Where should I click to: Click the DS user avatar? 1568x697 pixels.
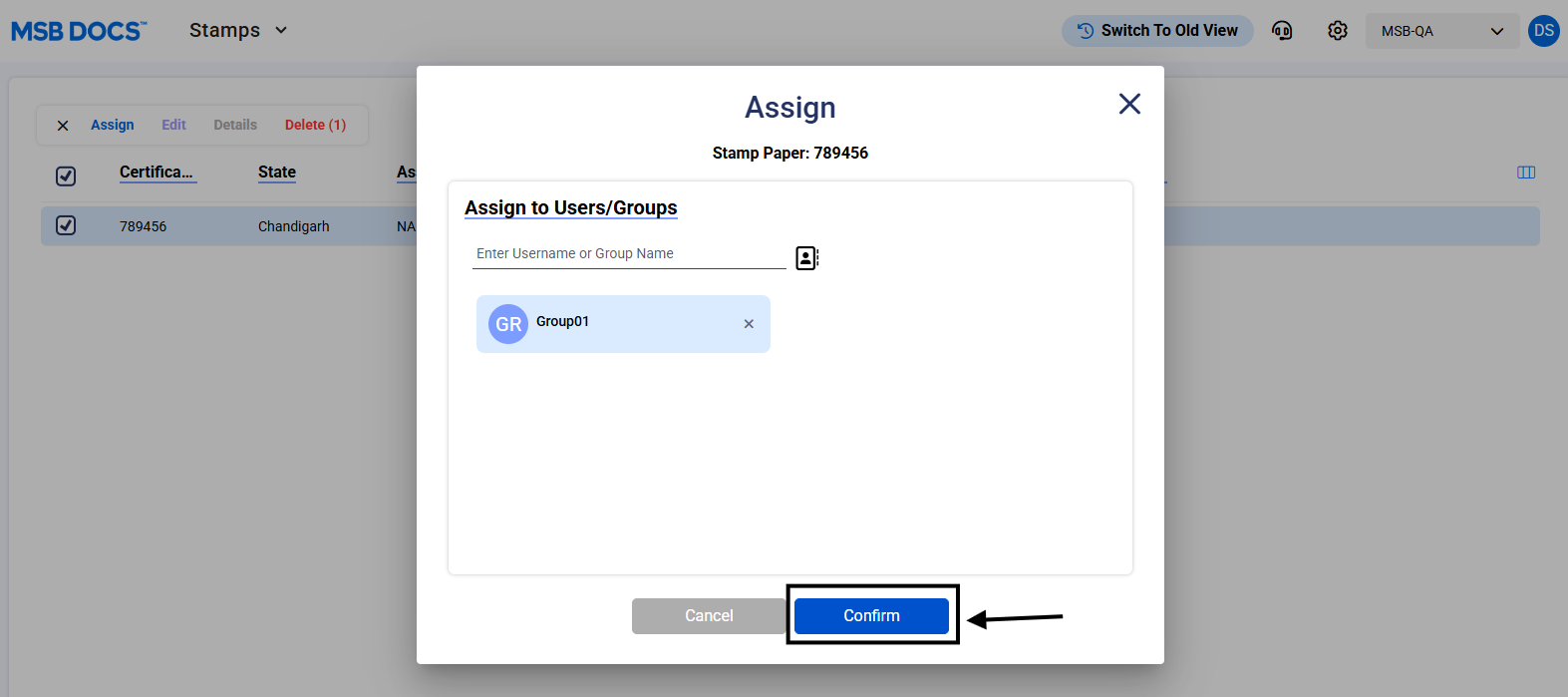pos(1543,31)
